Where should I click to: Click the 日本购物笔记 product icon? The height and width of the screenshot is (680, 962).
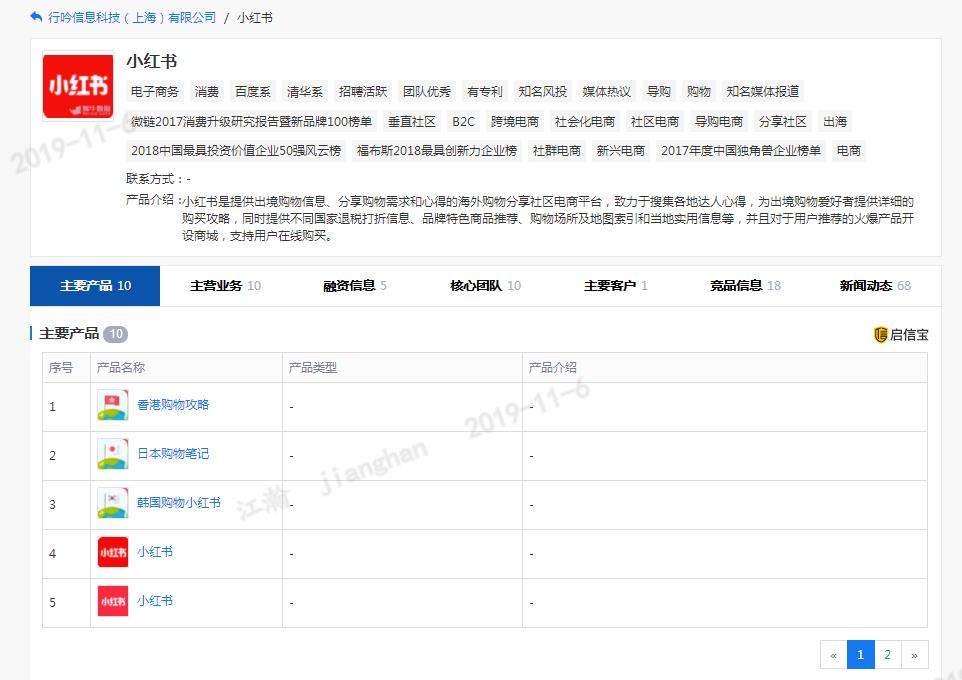coord(113,454)
